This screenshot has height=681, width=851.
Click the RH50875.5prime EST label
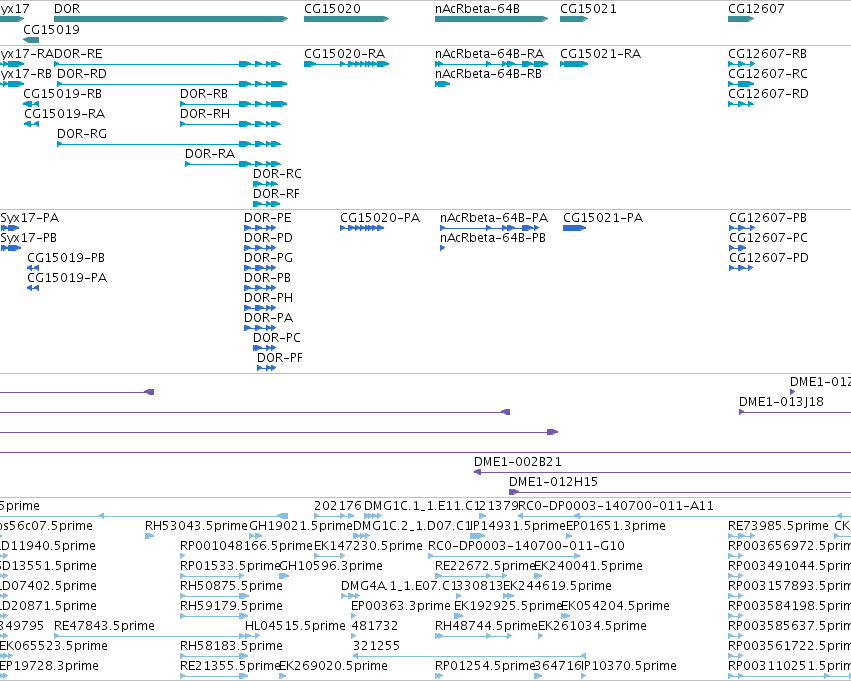[231, 586]
